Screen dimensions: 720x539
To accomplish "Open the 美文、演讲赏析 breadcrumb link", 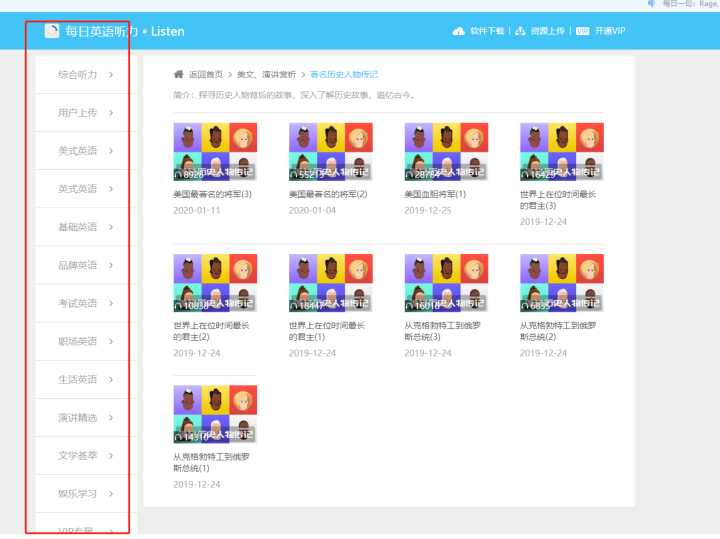I will click(266, 74).
